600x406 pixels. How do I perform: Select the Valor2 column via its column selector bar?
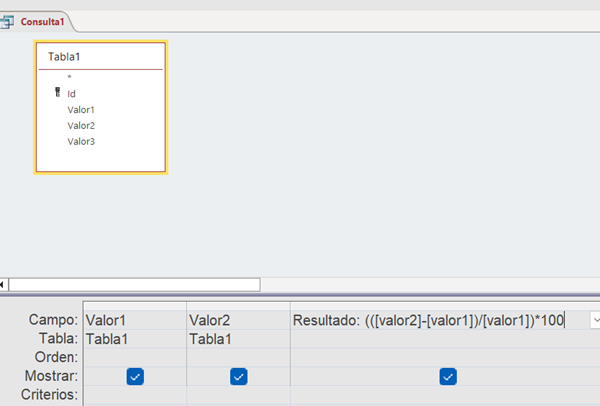pyautogui.click(x=238, y=306)
